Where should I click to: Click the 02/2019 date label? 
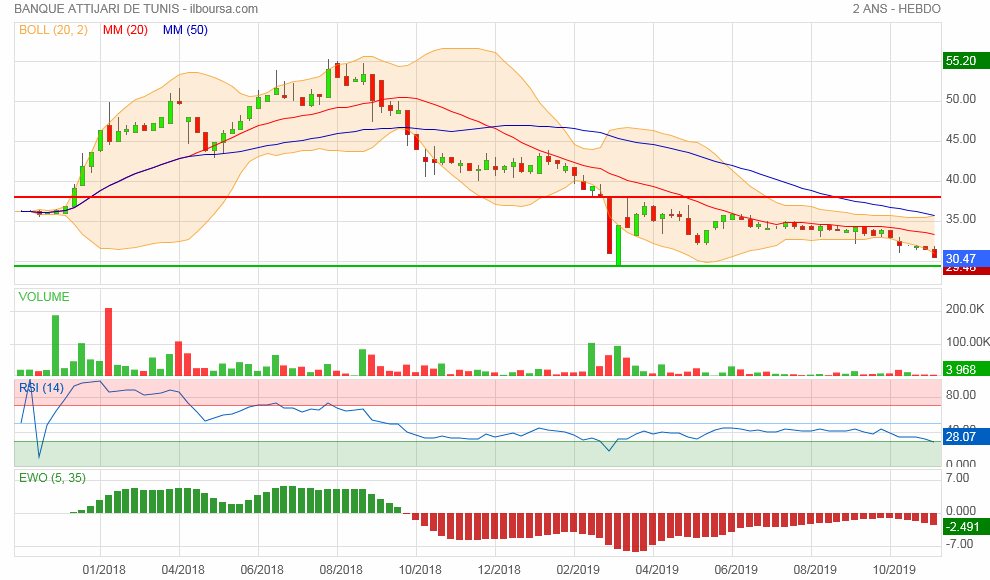(578, 570)
